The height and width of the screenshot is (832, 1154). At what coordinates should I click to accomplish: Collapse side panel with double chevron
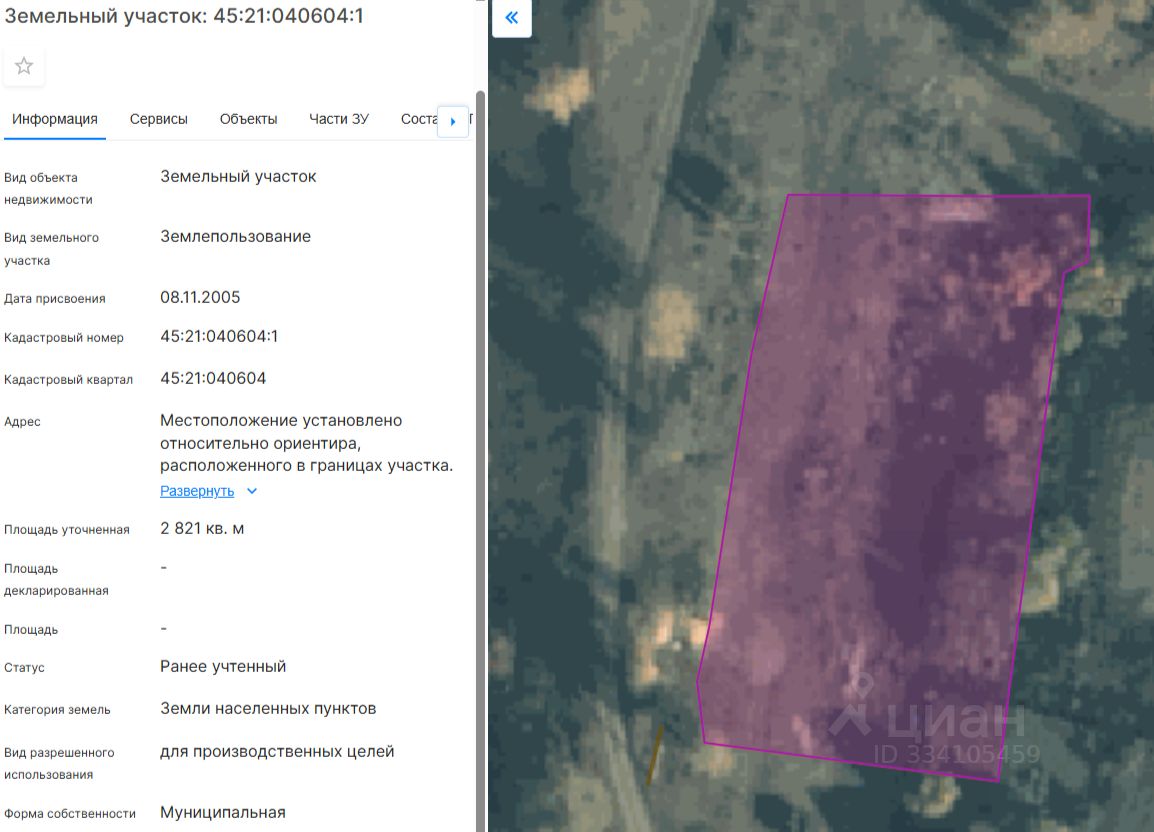pyautogui.click(x=511, y=18)
